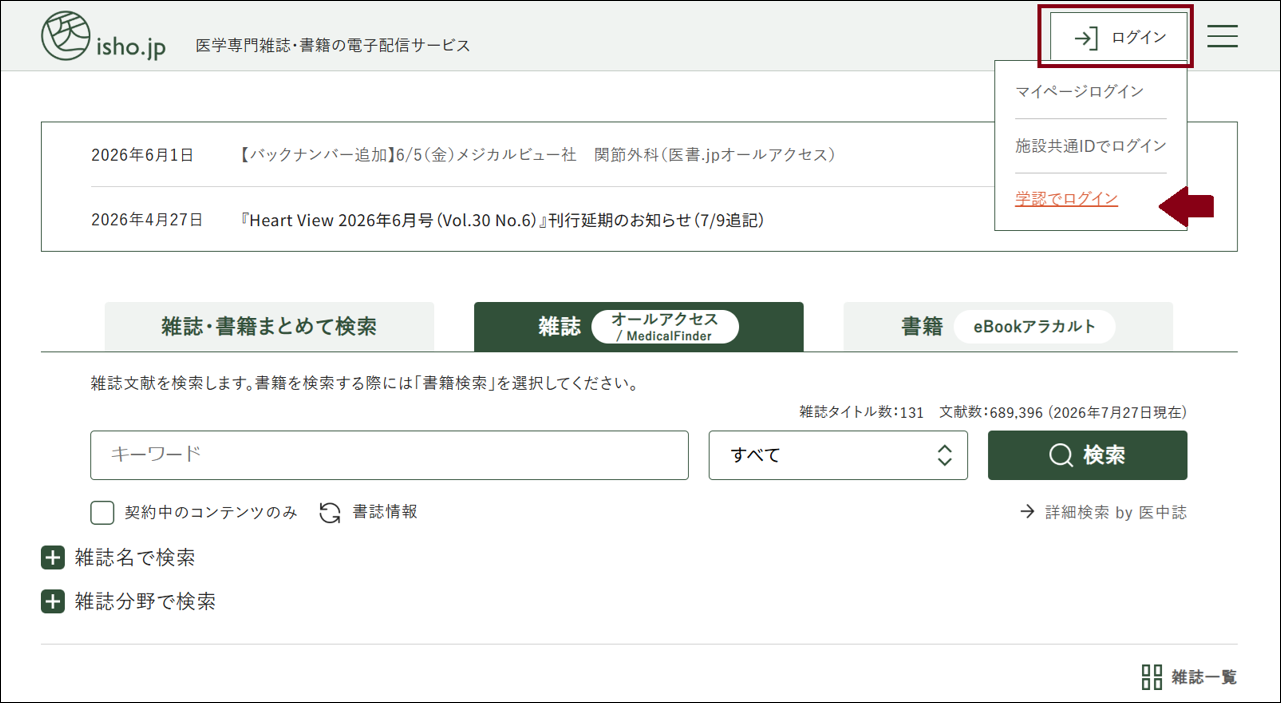Click 医学専門雑誌・書籍の電子配信サービス tagline
Image resolution: width=1281 pixels, height=703 pixels.
click(333, 45)
